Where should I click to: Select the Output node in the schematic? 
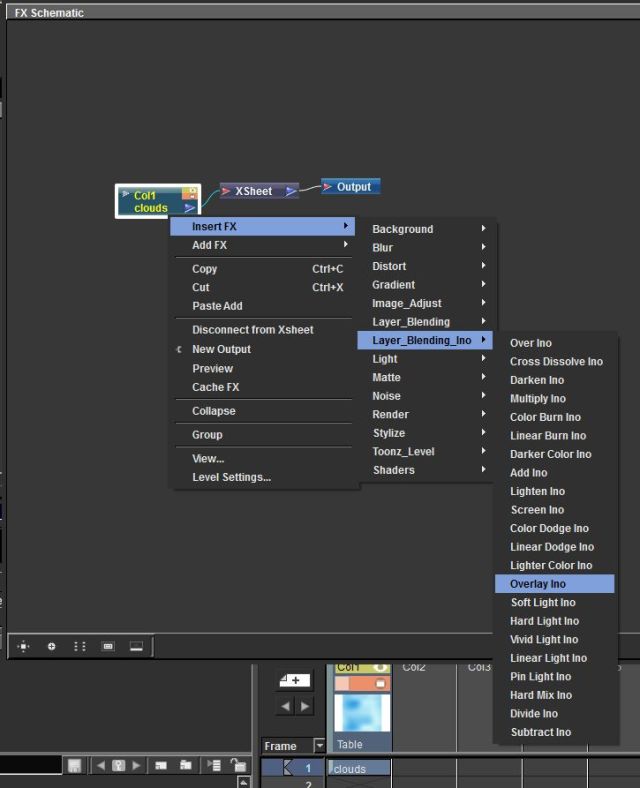tap(352, 187)
